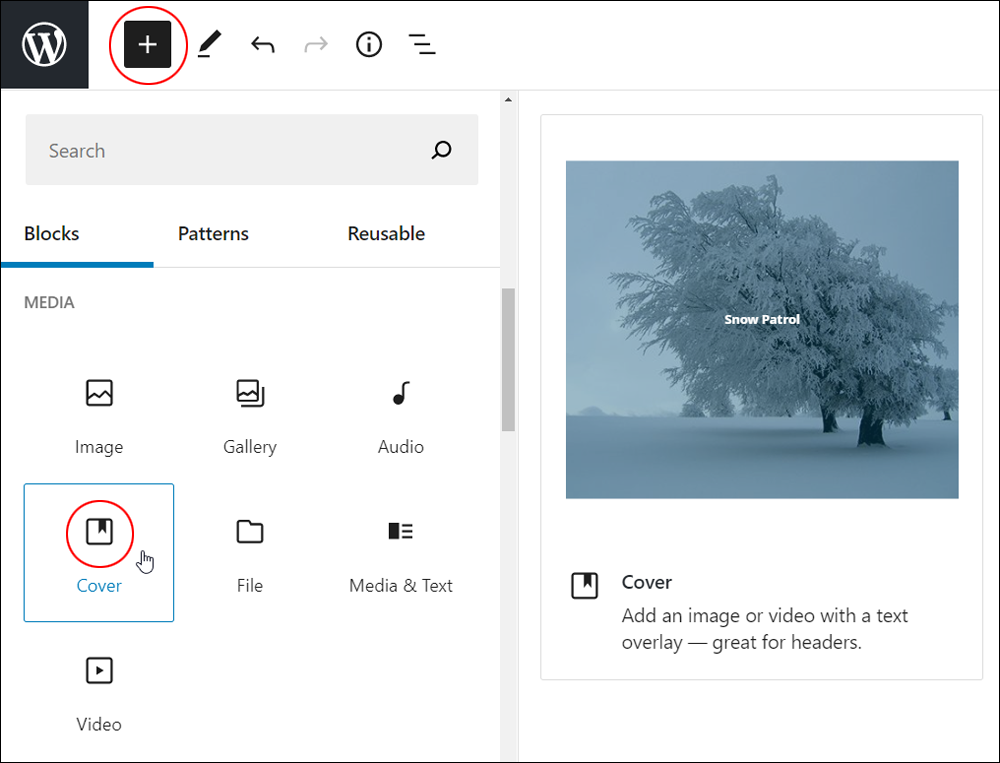Redo the greyed-out arrow action
This screenshot has height=763, width=1000.
coord(316,45)
